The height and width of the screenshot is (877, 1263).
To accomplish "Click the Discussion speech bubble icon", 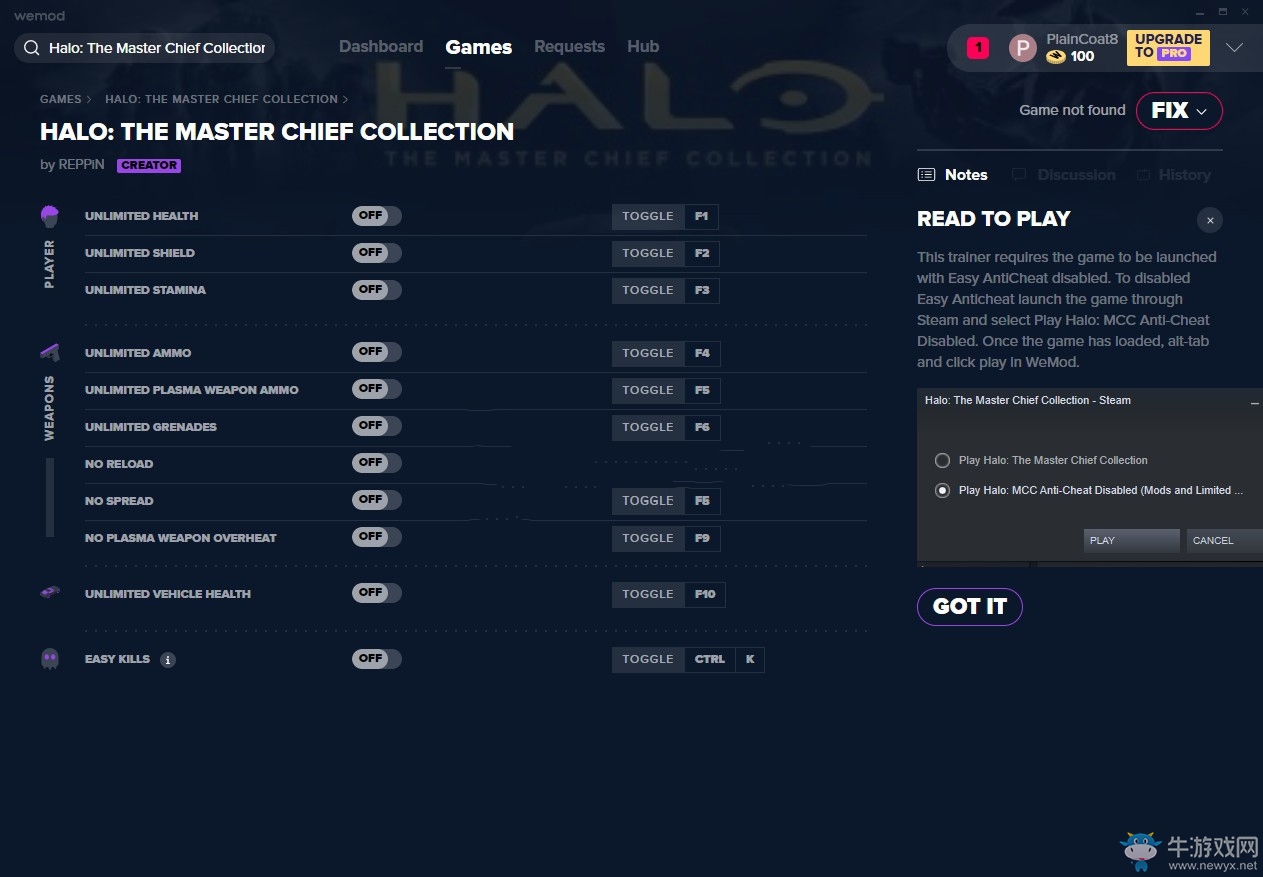I will pos(1019,175).
